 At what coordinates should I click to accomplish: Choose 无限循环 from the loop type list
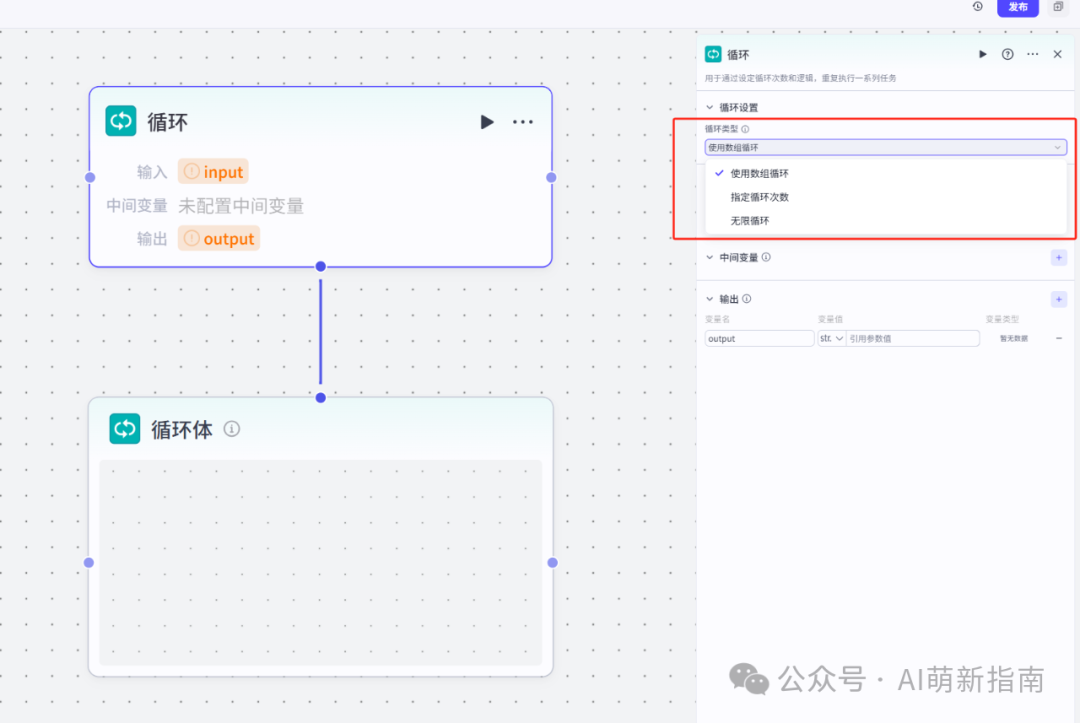[x=750, y=221]
